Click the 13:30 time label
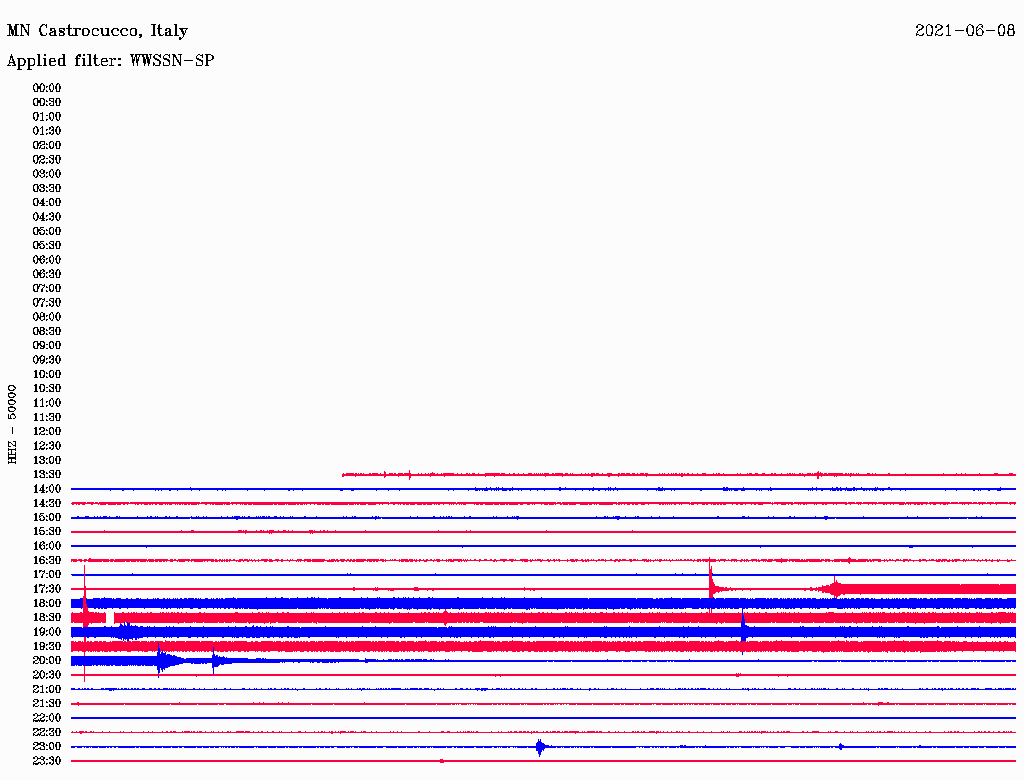Viewport: 1024px width, 780px height. 47,475
